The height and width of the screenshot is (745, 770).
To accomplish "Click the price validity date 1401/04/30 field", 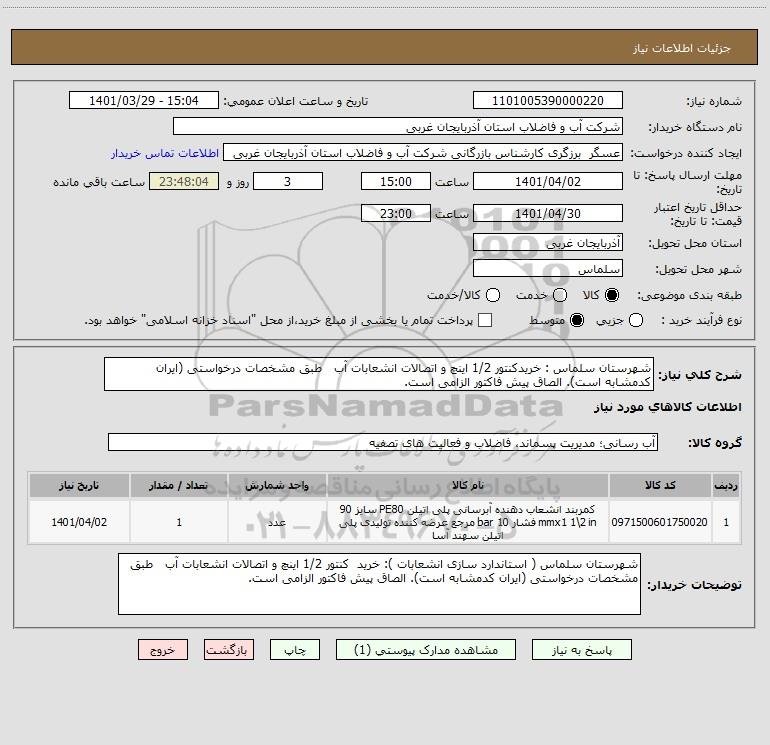I will 548,213.
